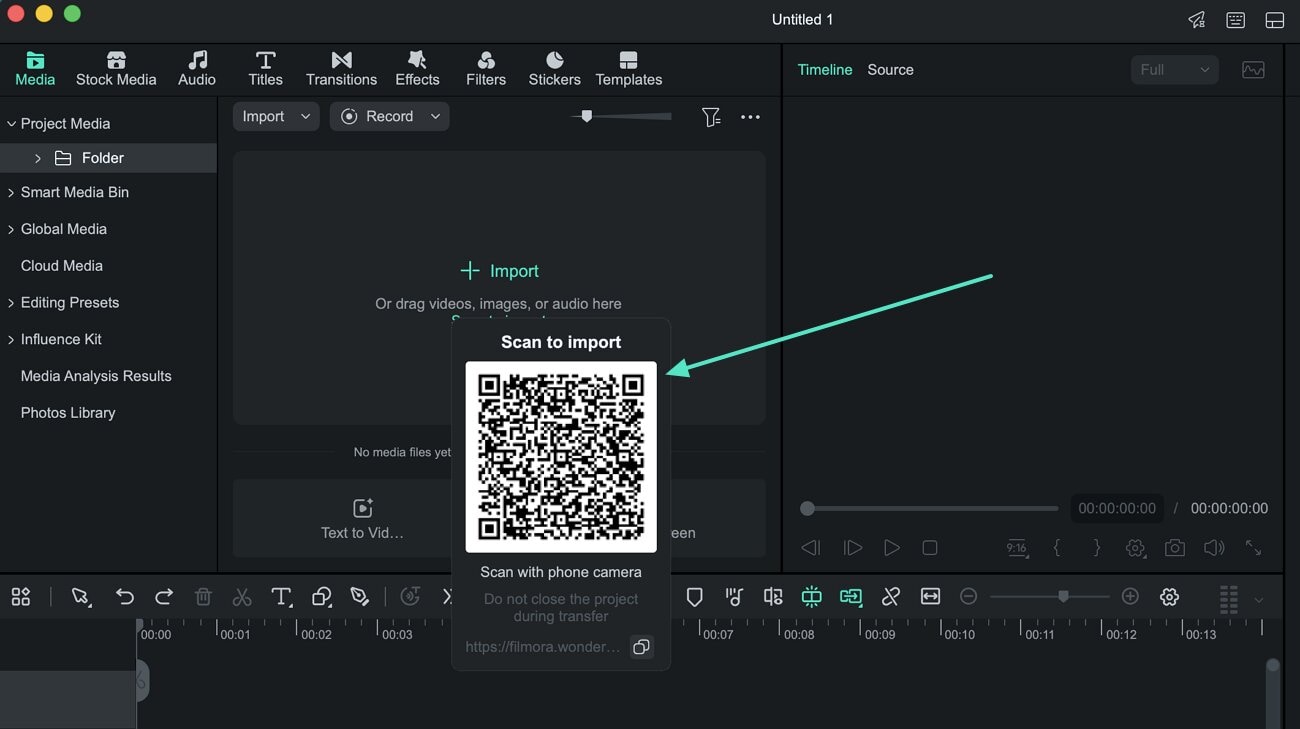
Task: Open the Filters tab
Action: pyautogui.click(x=486, y=69)
